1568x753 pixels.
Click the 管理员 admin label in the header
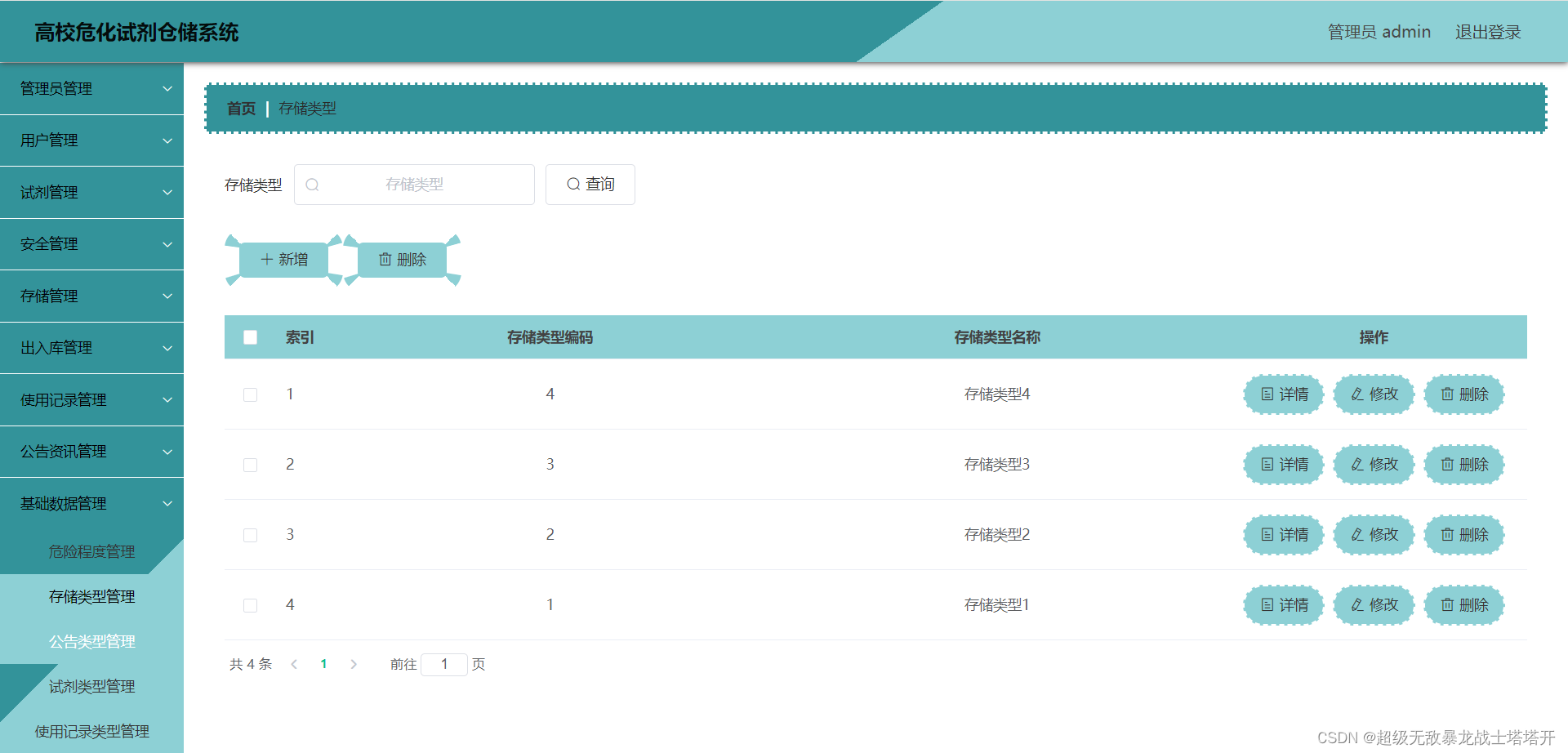click(x=1379, y=32)
